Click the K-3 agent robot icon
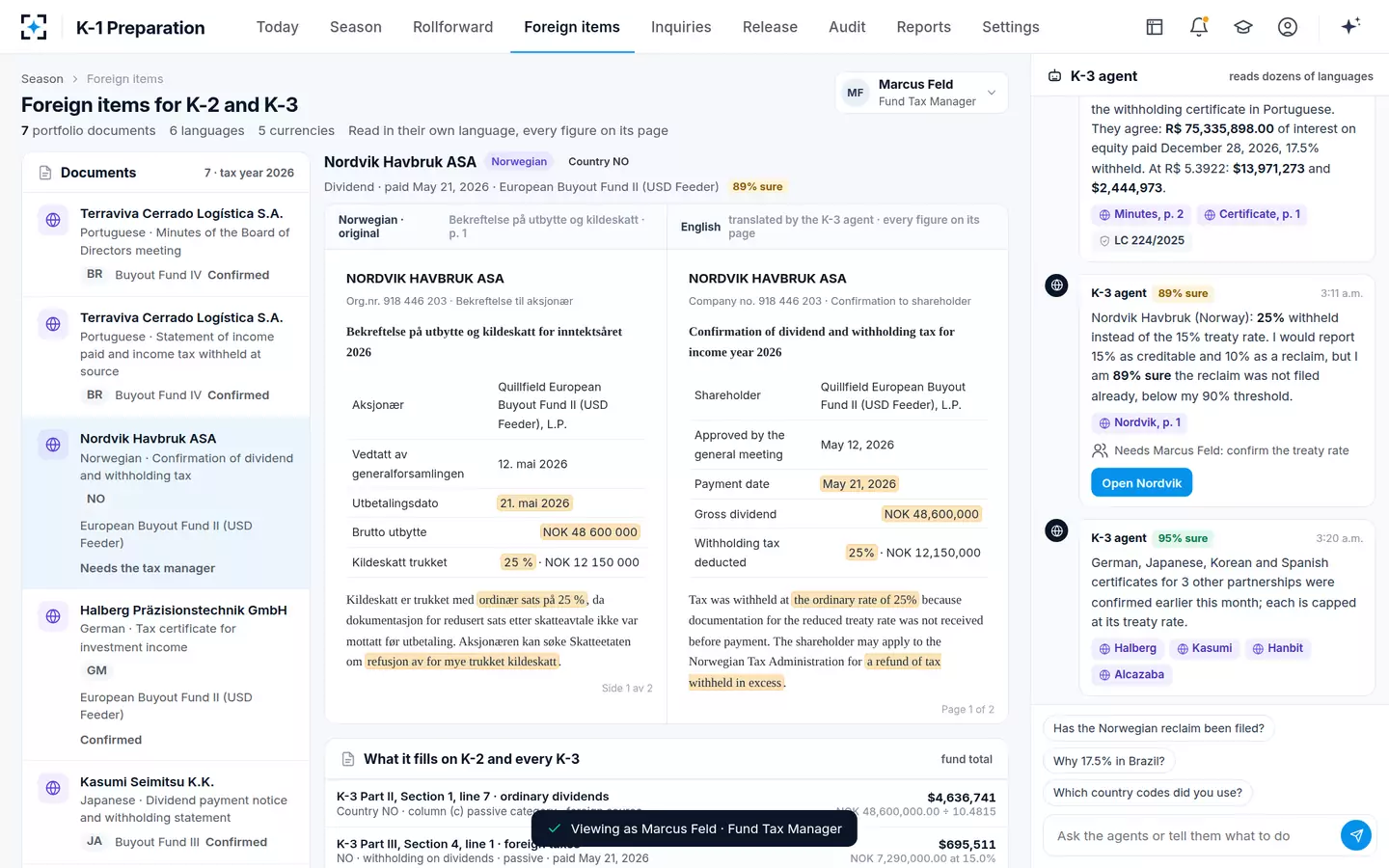The width and height of the screenshot is (1389, 868). point(1055,76)
